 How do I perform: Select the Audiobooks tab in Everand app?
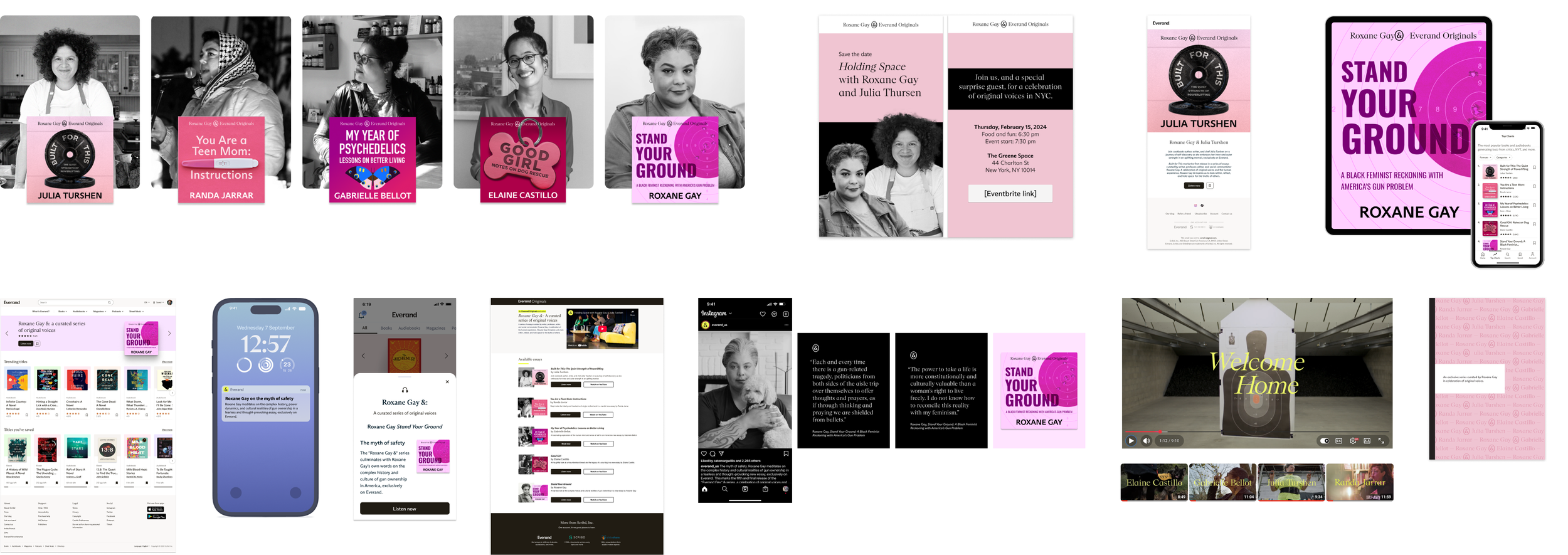pos(409,328)
